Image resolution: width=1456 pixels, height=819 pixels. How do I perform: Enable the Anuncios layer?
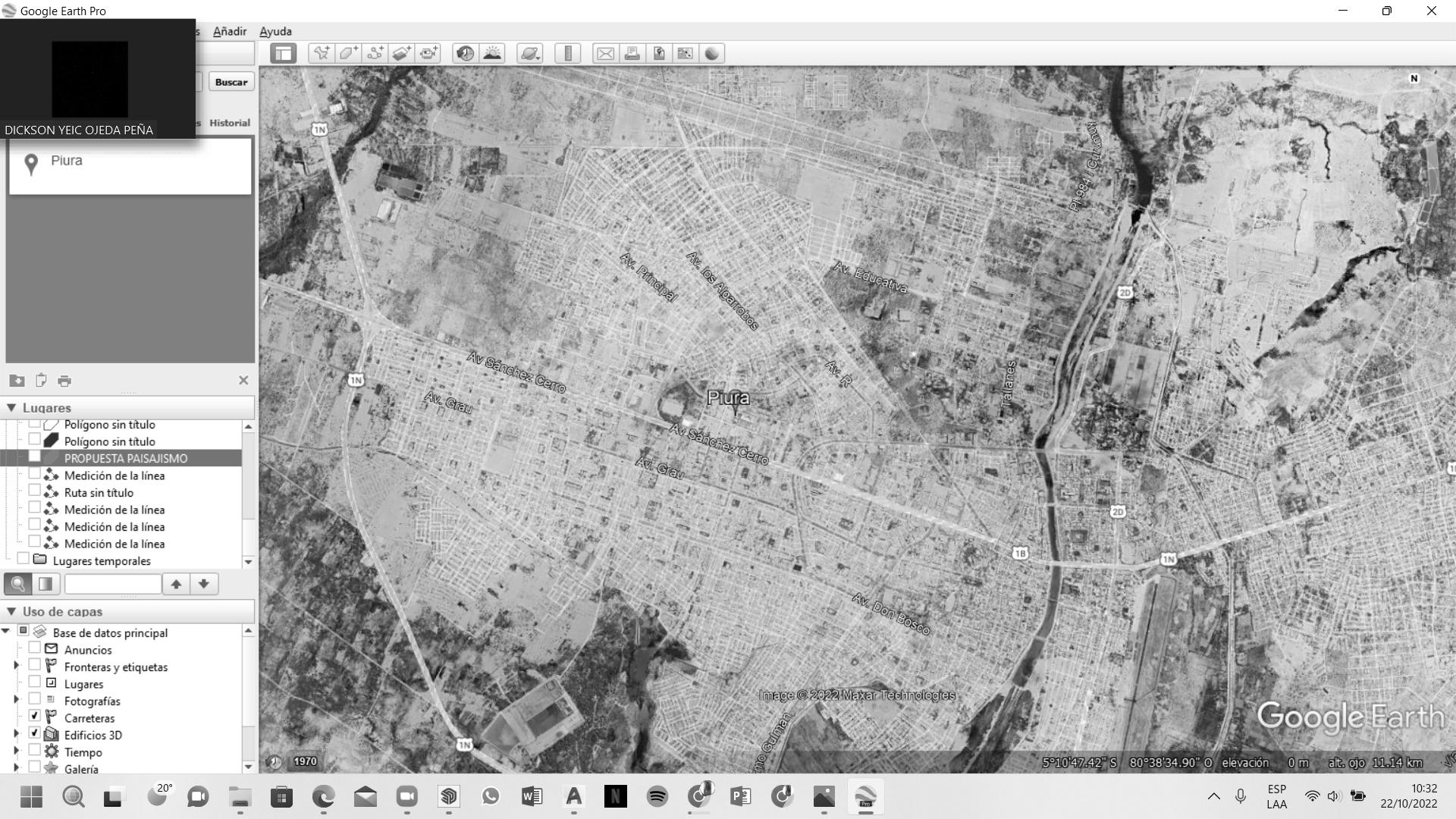tap(34, 648)
